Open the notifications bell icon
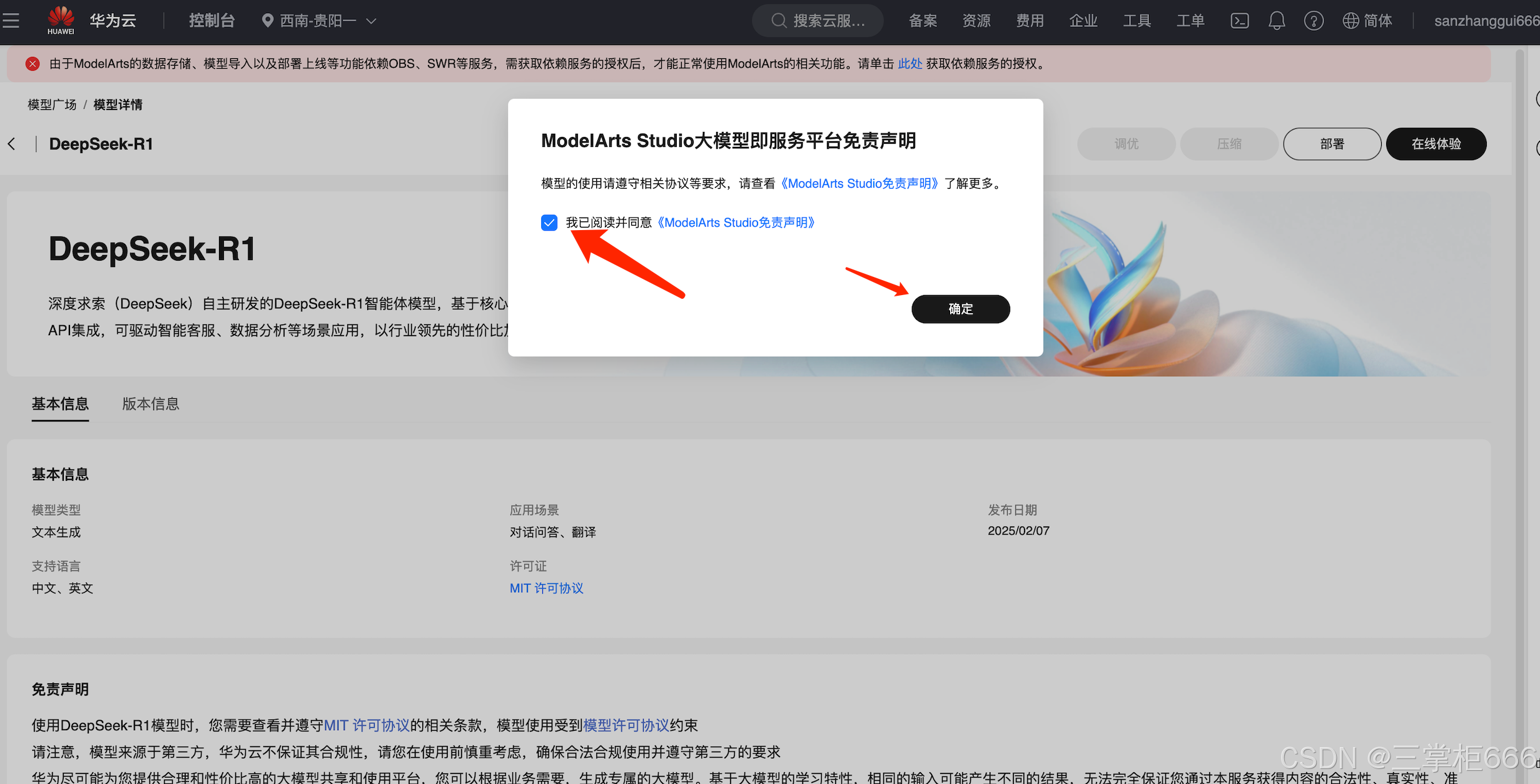 coord(1276,21)
